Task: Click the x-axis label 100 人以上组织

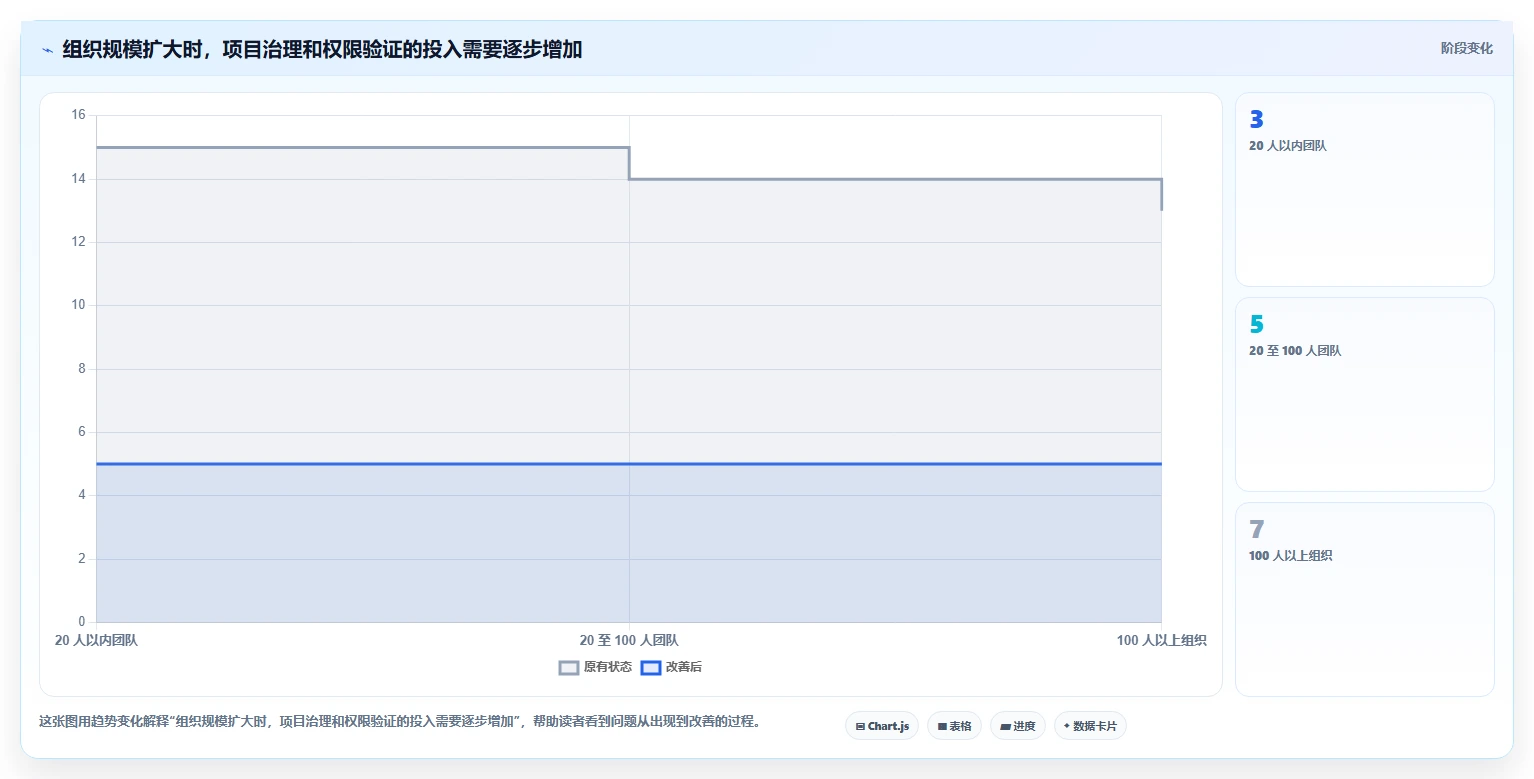Action: [1162, 640]
